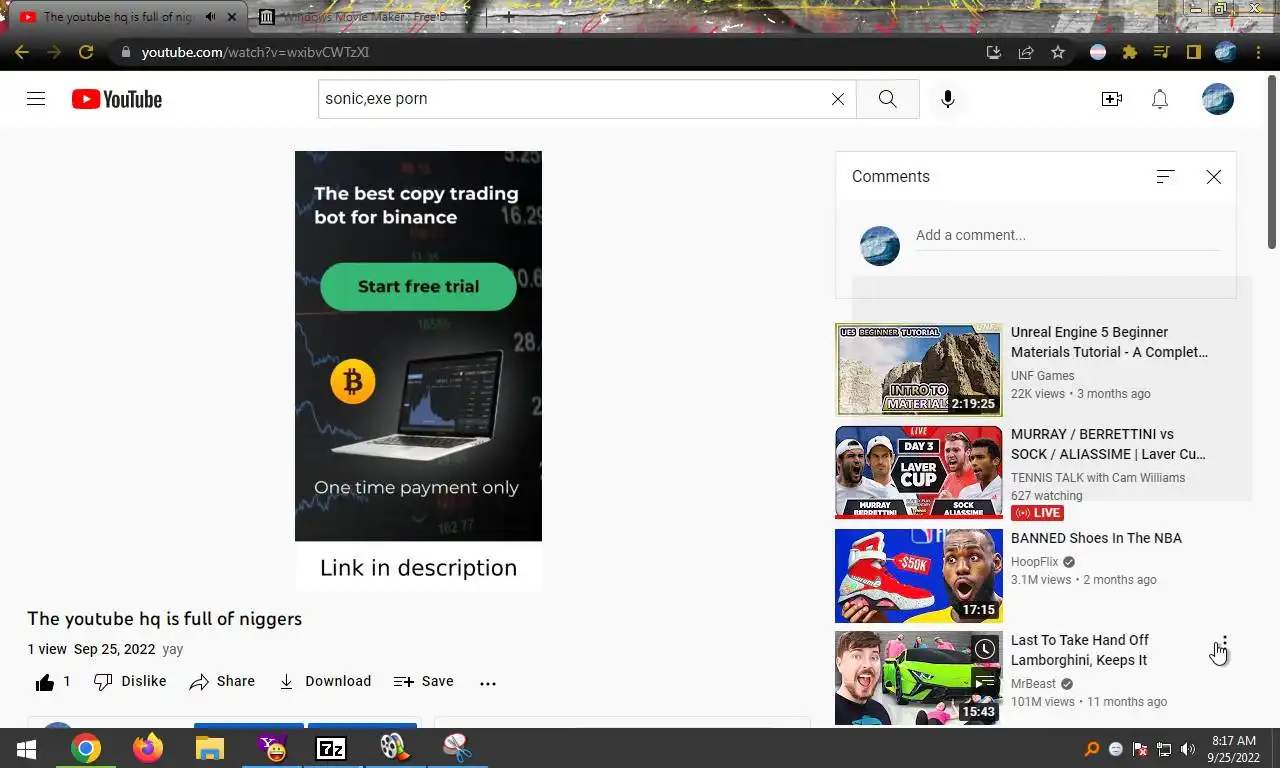Open the Laver Cup live thumbnail
Viewport: 1280px width, 768px height.
tap(918, 472)
